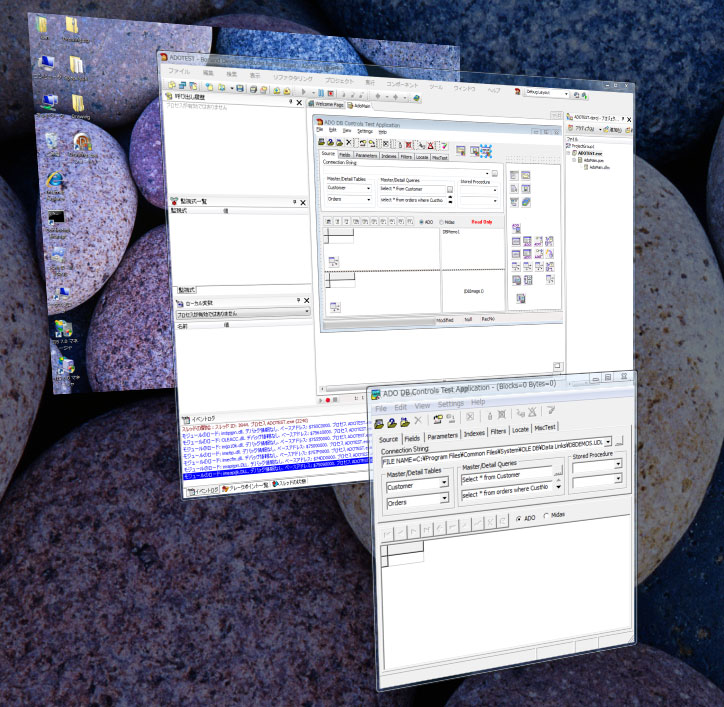
Task: Open the call stack panel's pin icon
Action: click(x=290, y=102)
